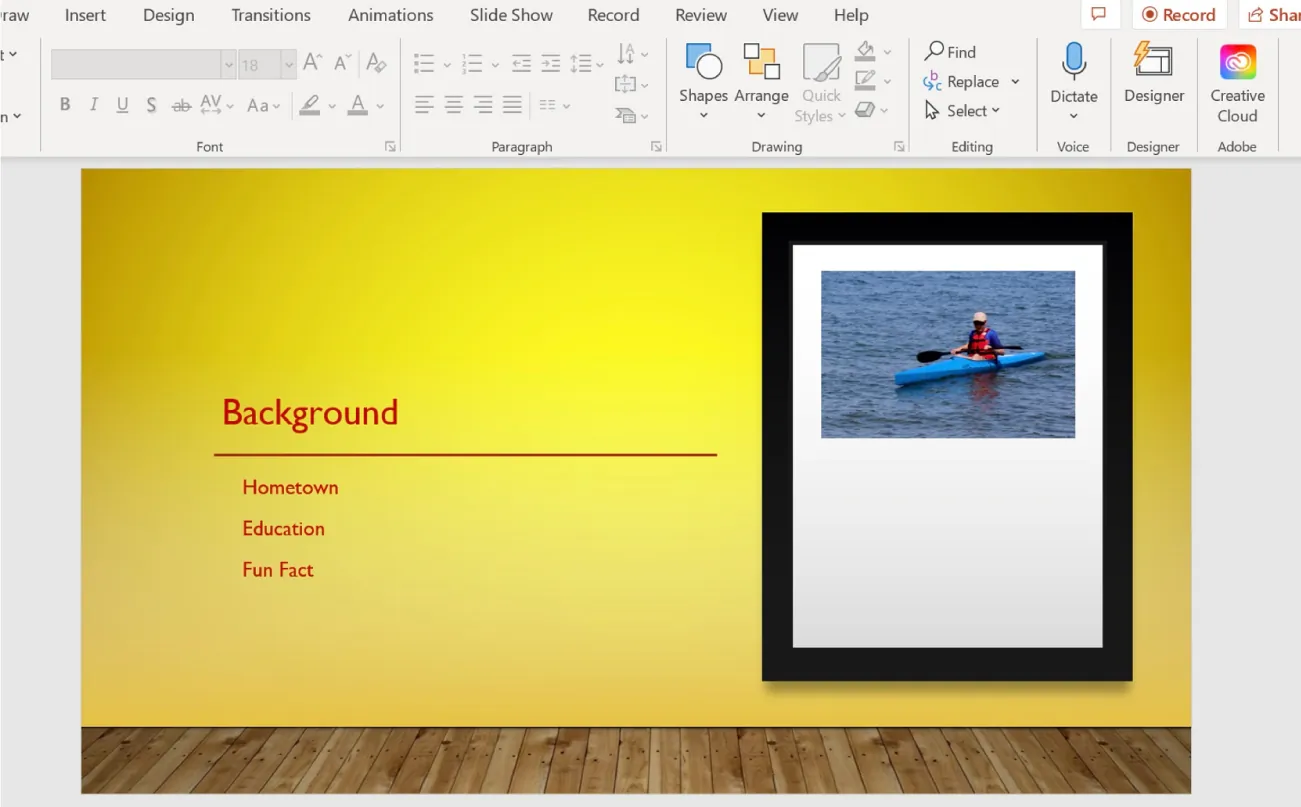Image resolution: width=1301 pixels, height=807 pixels.
Task: Open the Slide Show menu
Action: click(511, 15)
